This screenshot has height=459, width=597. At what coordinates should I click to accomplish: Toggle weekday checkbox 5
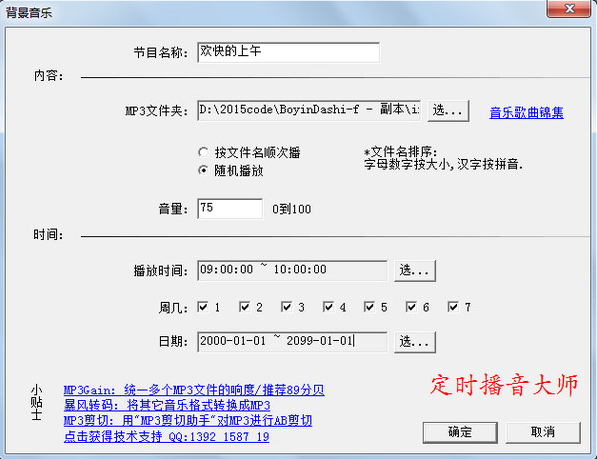pyautogui.click(x=369, y=307)
